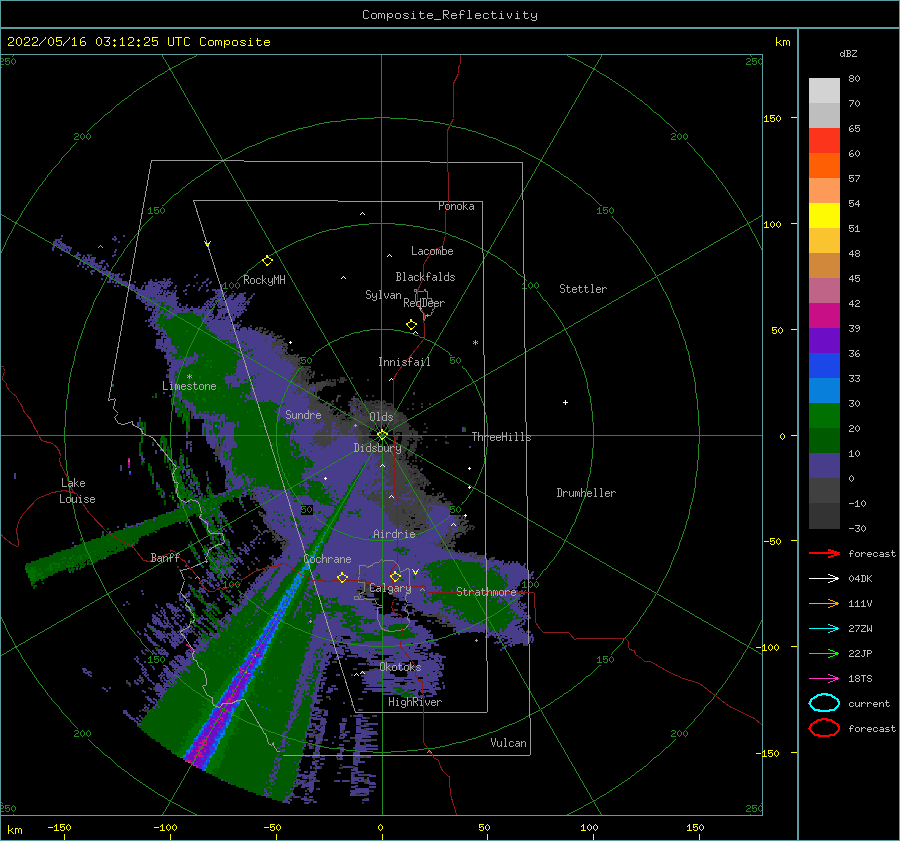The height and width of the screenshot is (841, 900).
Task: Click the magenta 18TS arrow icon
Action: (x=824, y=679)
